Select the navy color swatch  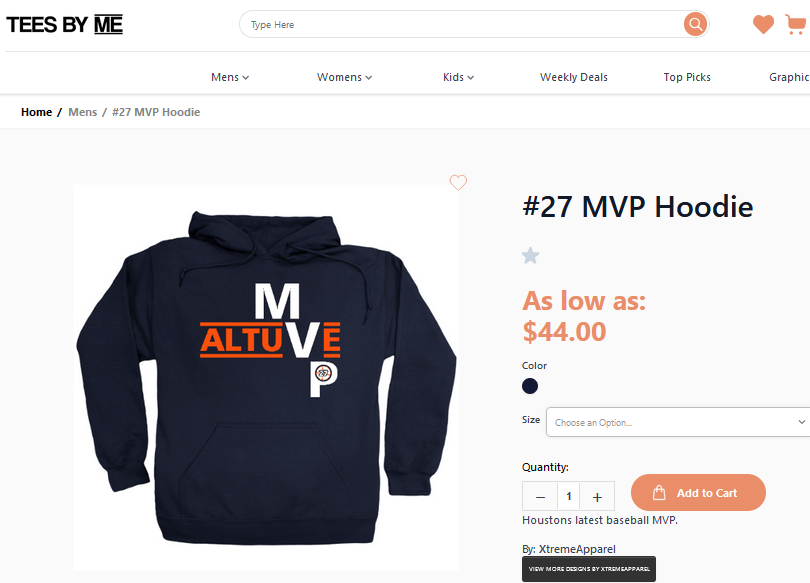529,386
